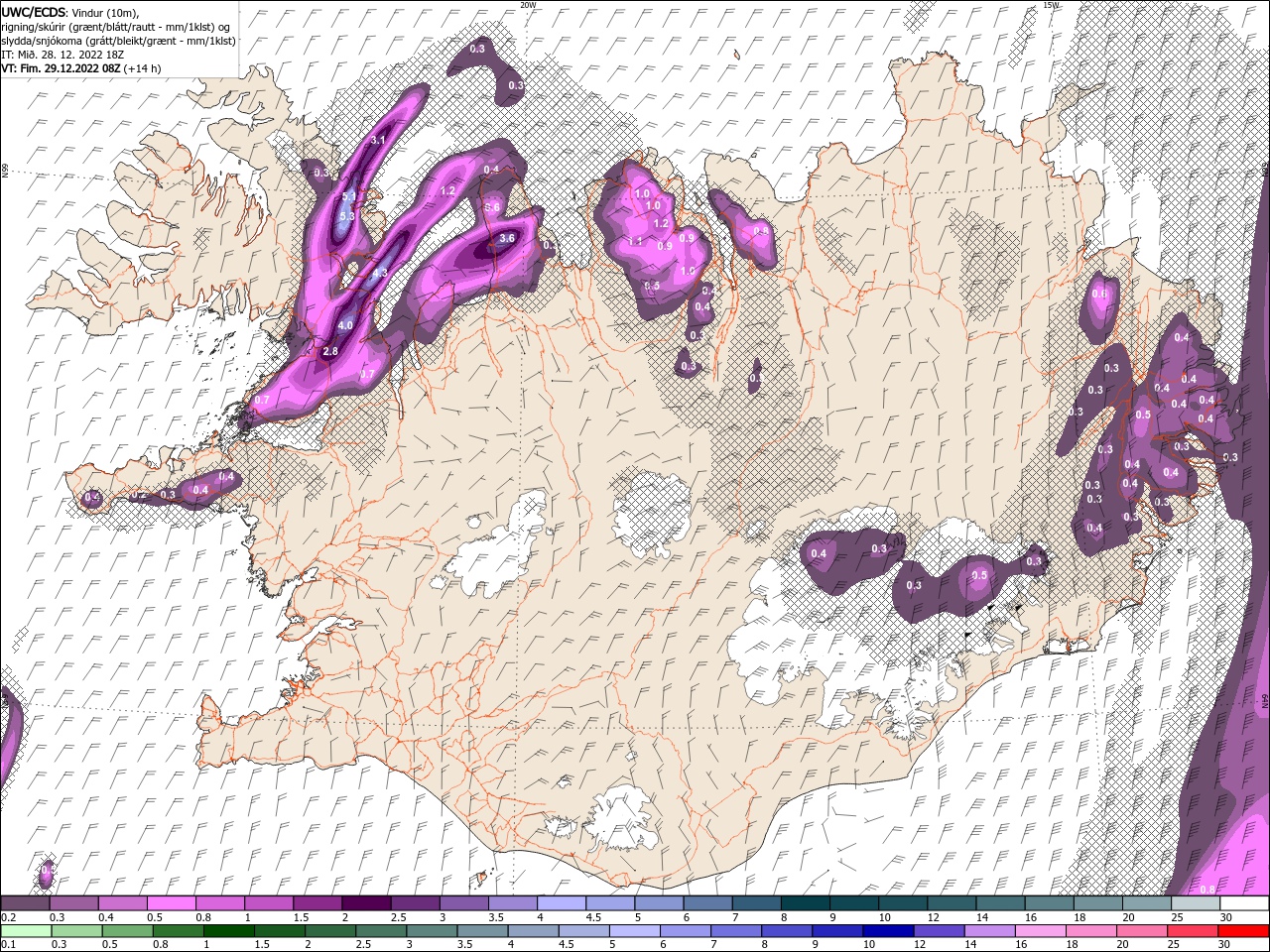Click the "0.8" value at bottom-right sea area
Viewport: 1270px width, 952px height.
click(1208, 889)
